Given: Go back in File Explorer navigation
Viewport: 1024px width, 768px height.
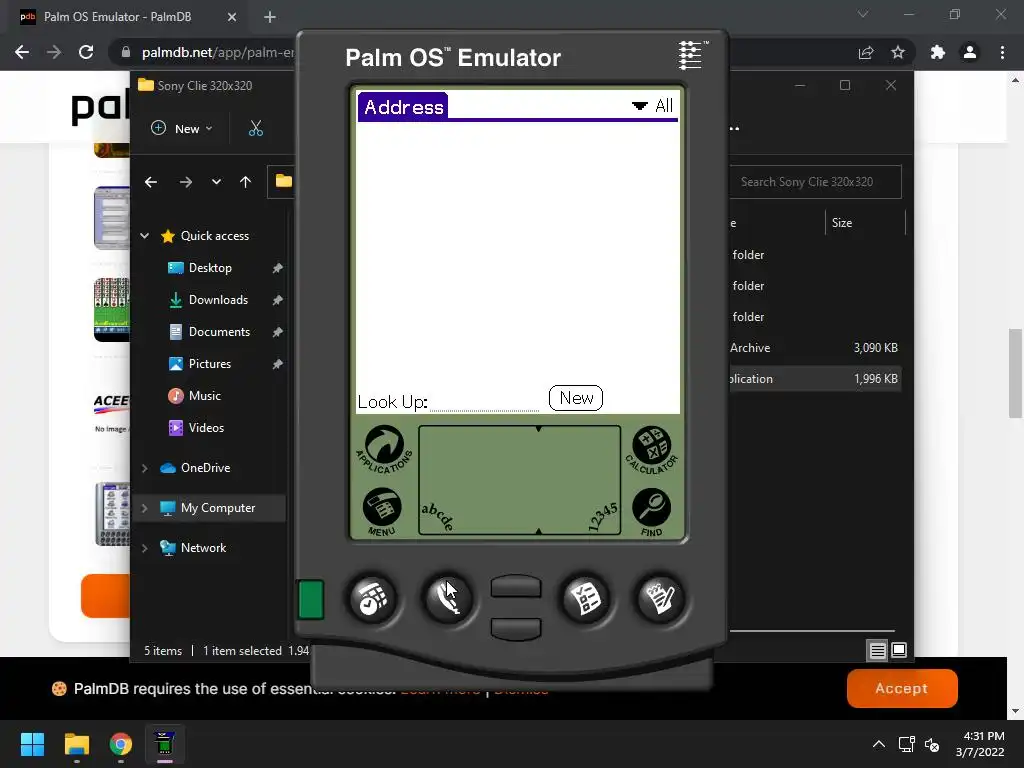Looking at the screenshot, I should (151, 182).
